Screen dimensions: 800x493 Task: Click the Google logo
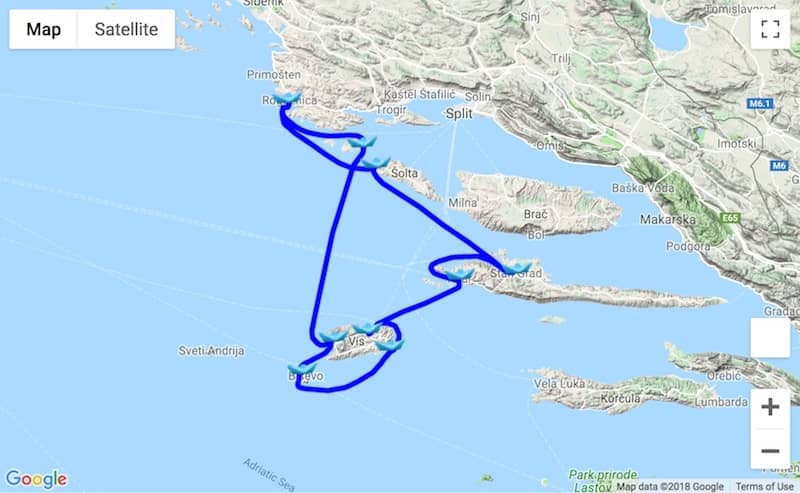point(36,479)
